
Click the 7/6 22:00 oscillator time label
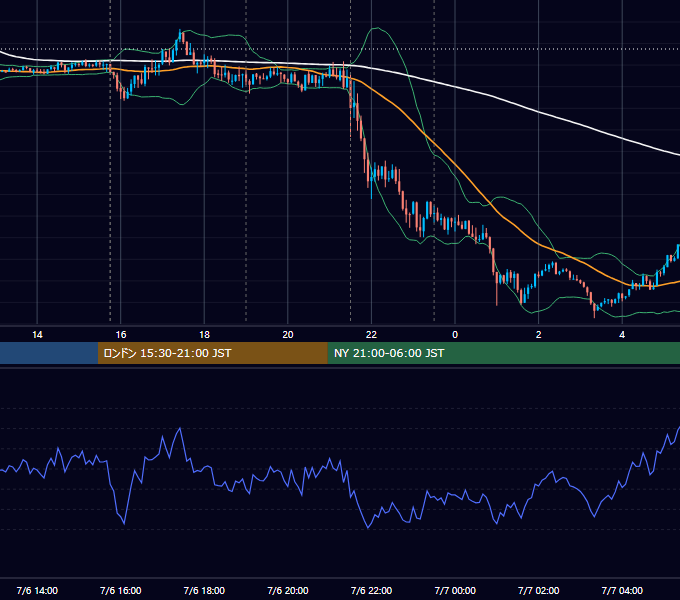point(371,590)
